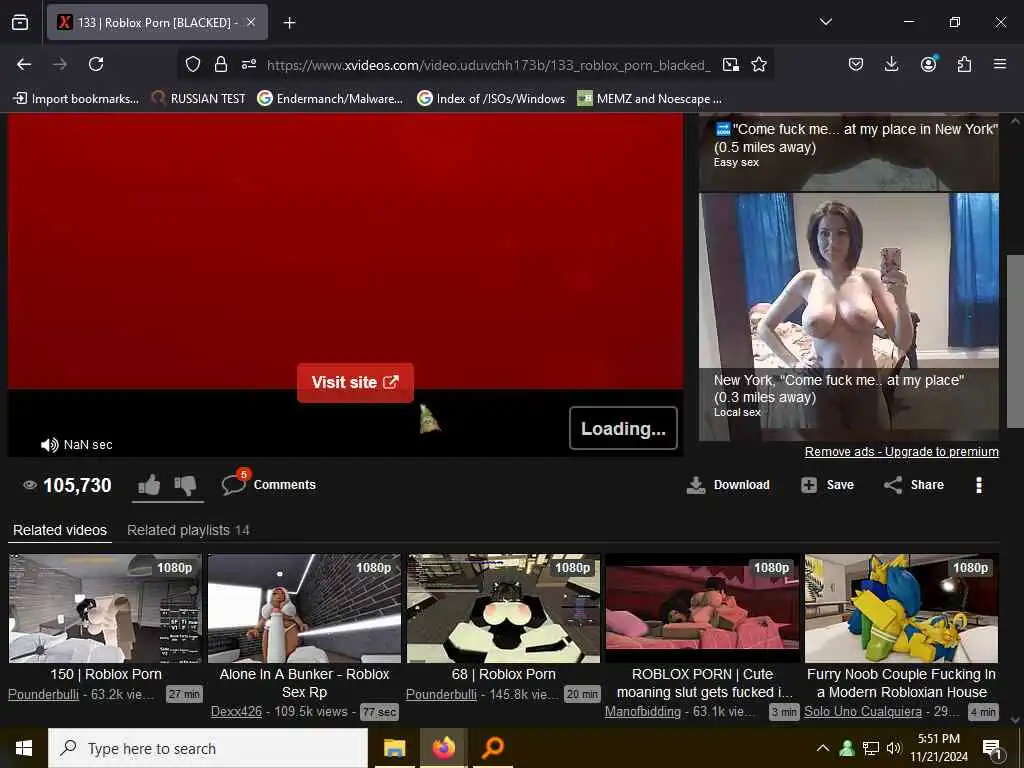Viewport: 1024px width, 768px height.
Task: Open the Dexx426 uploader link
Action: click(x=236, y=711)
